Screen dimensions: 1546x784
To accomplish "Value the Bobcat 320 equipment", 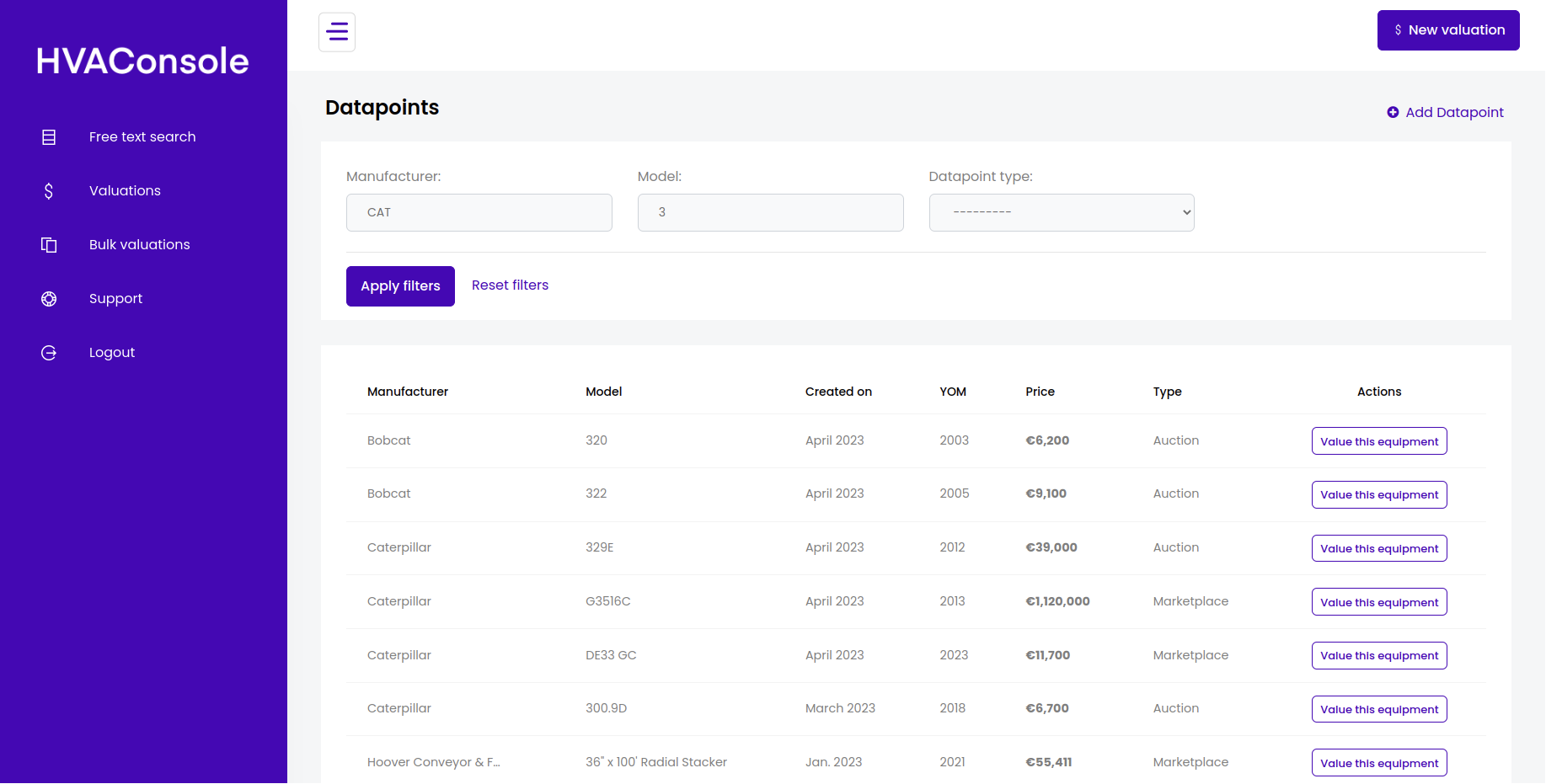I will 1378,441.
